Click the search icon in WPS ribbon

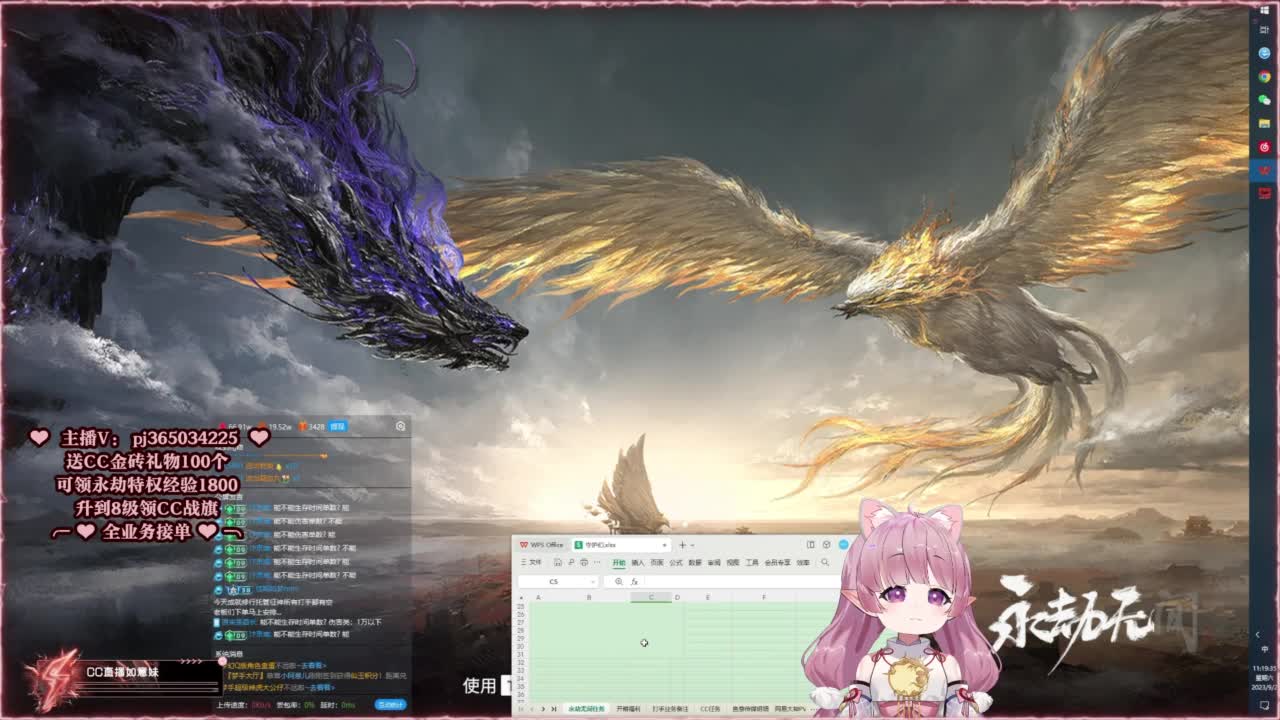pyautogui.click(x=825, y=562)
